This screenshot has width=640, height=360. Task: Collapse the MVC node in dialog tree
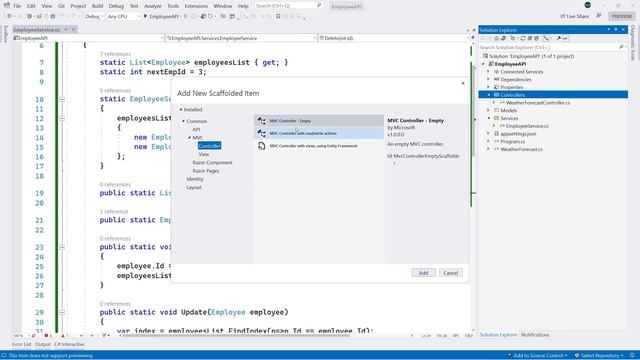[190, 138]
